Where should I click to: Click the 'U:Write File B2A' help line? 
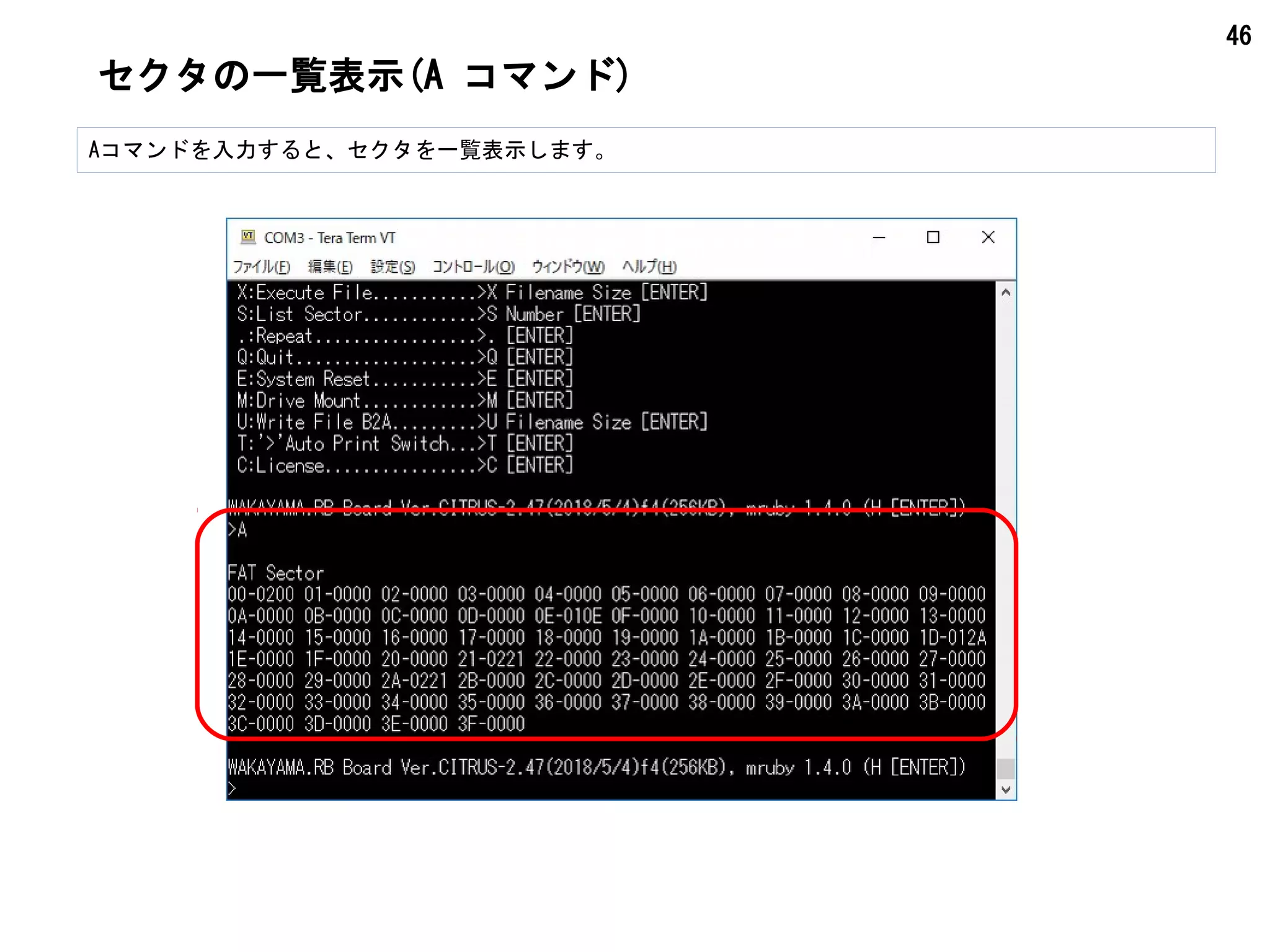tap(472, 422)
